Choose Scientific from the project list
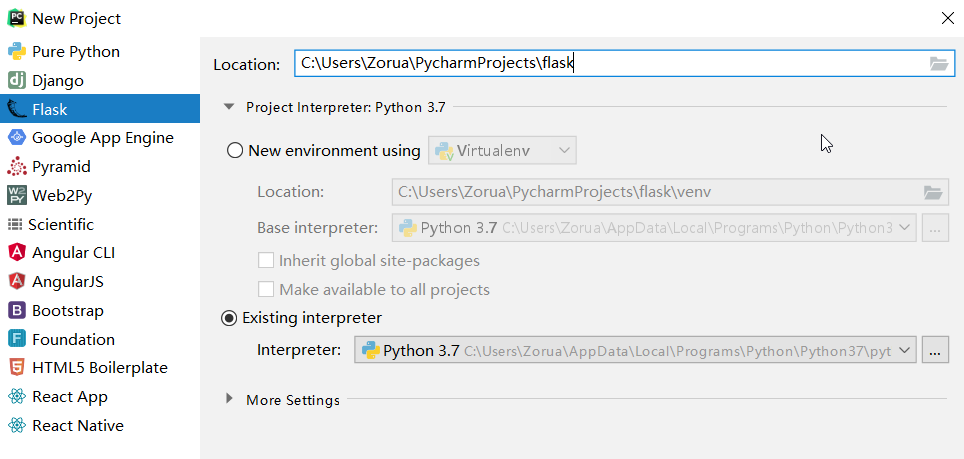This screenshot has height=459, width=964. click(x=61, y=225)
